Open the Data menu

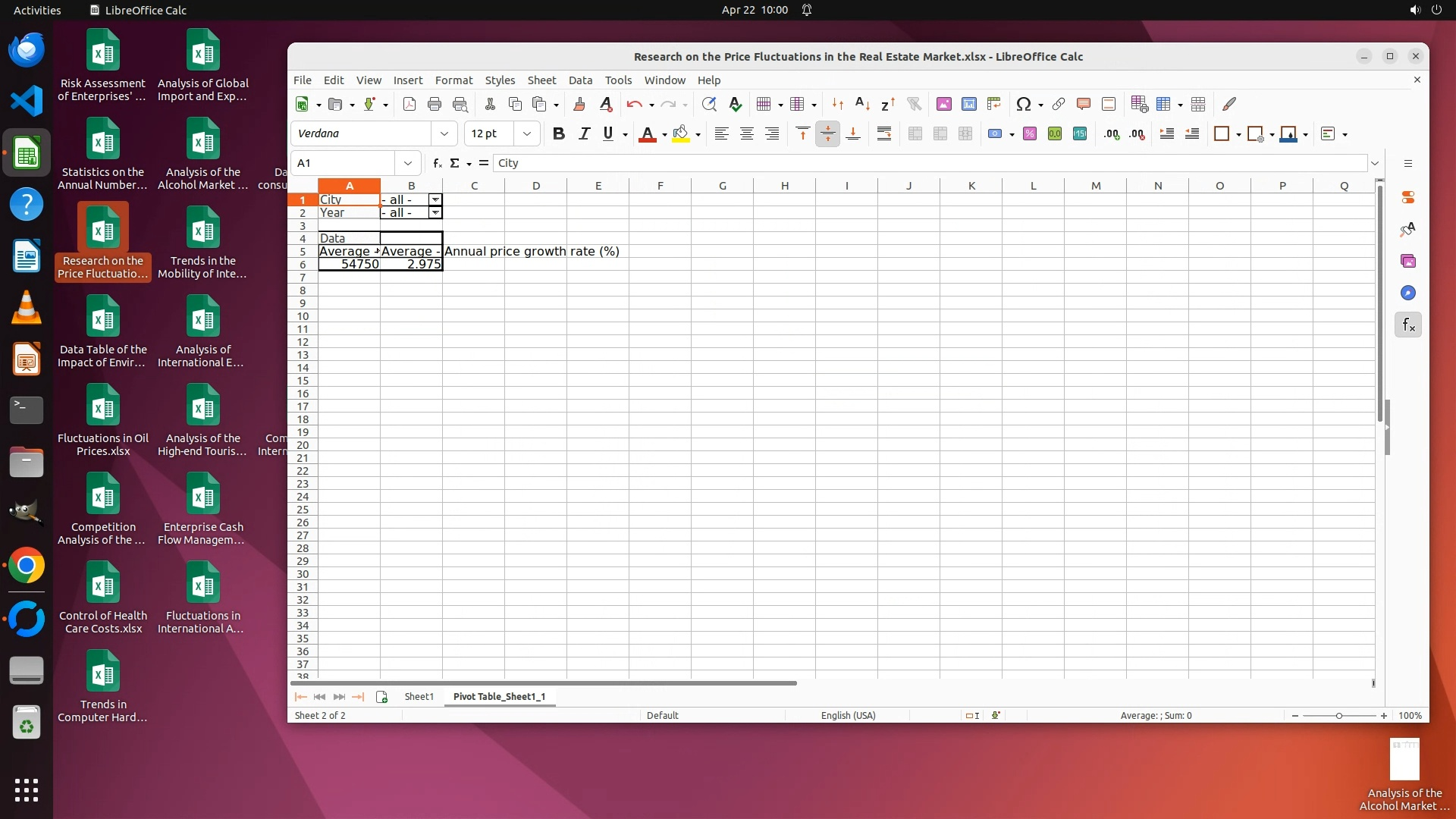[580, 80]
